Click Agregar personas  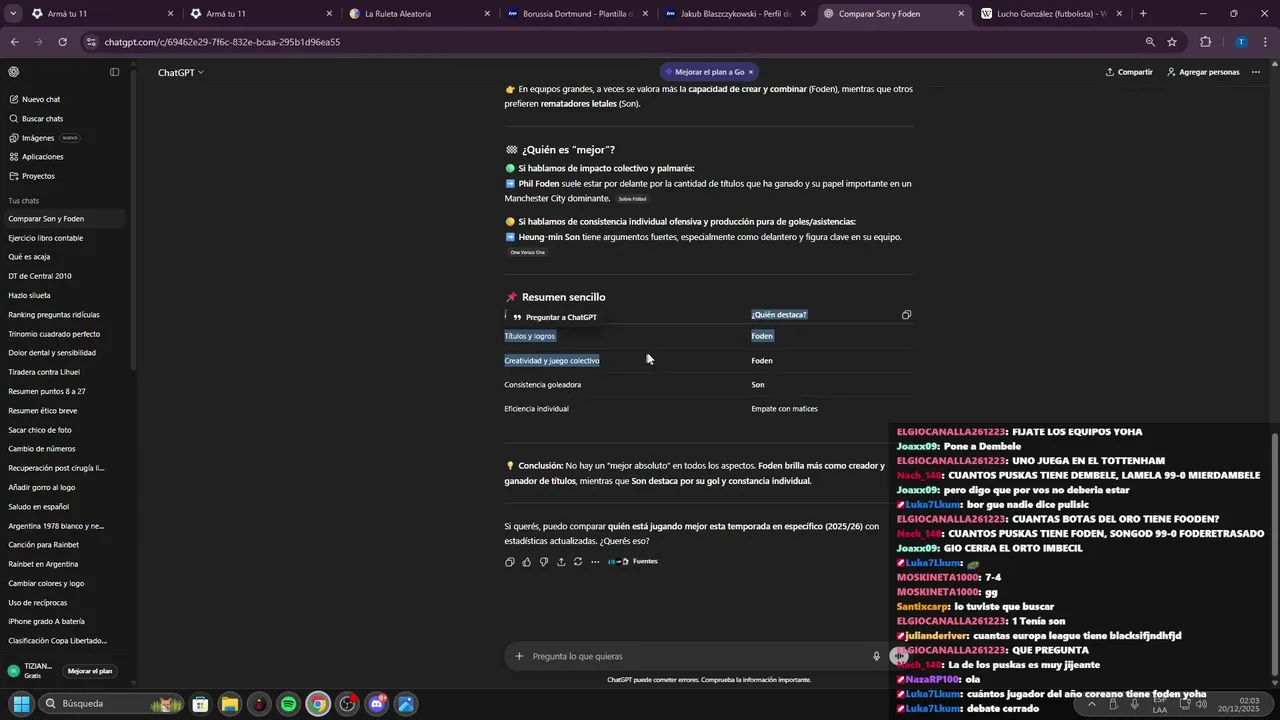[1203, 72]
